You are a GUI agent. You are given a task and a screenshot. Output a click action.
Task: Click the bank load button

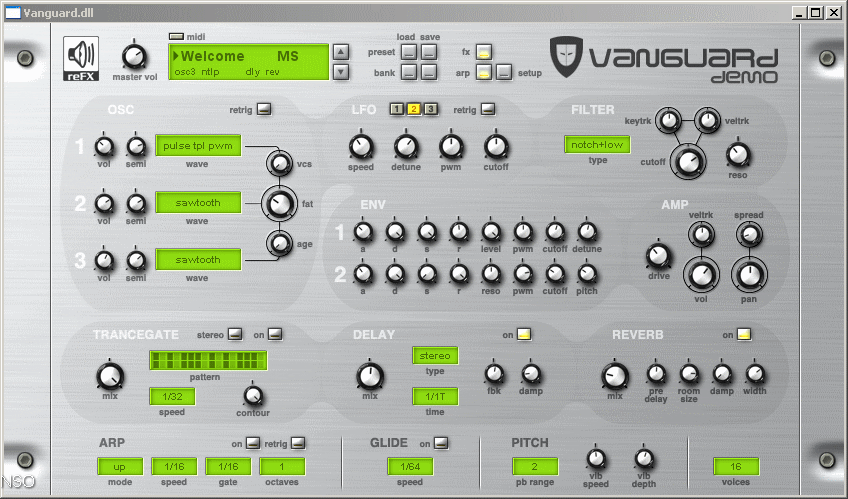click(x=409, y=72)
